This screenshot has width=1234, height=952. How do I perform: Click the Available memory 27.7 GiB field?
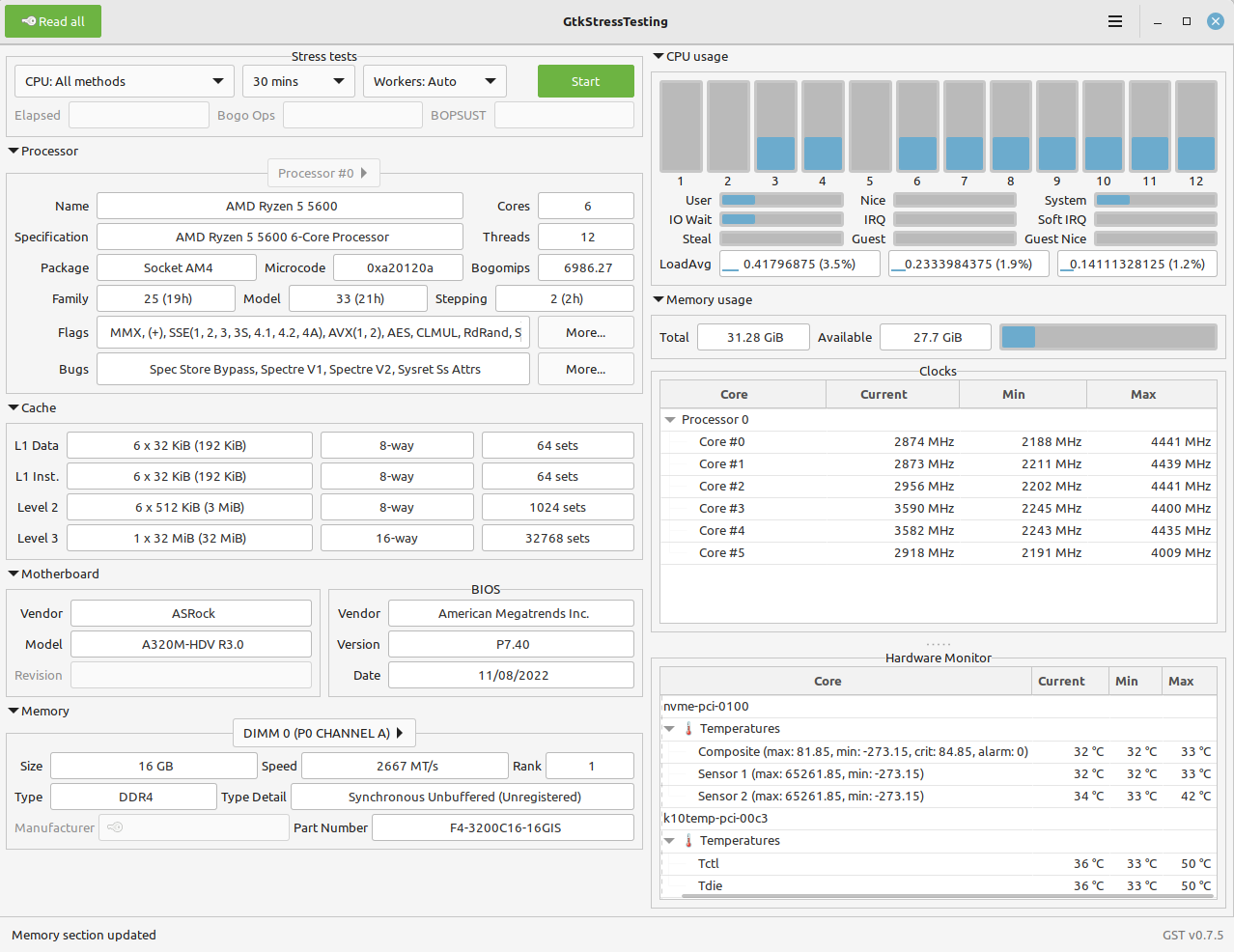[937, 337]
